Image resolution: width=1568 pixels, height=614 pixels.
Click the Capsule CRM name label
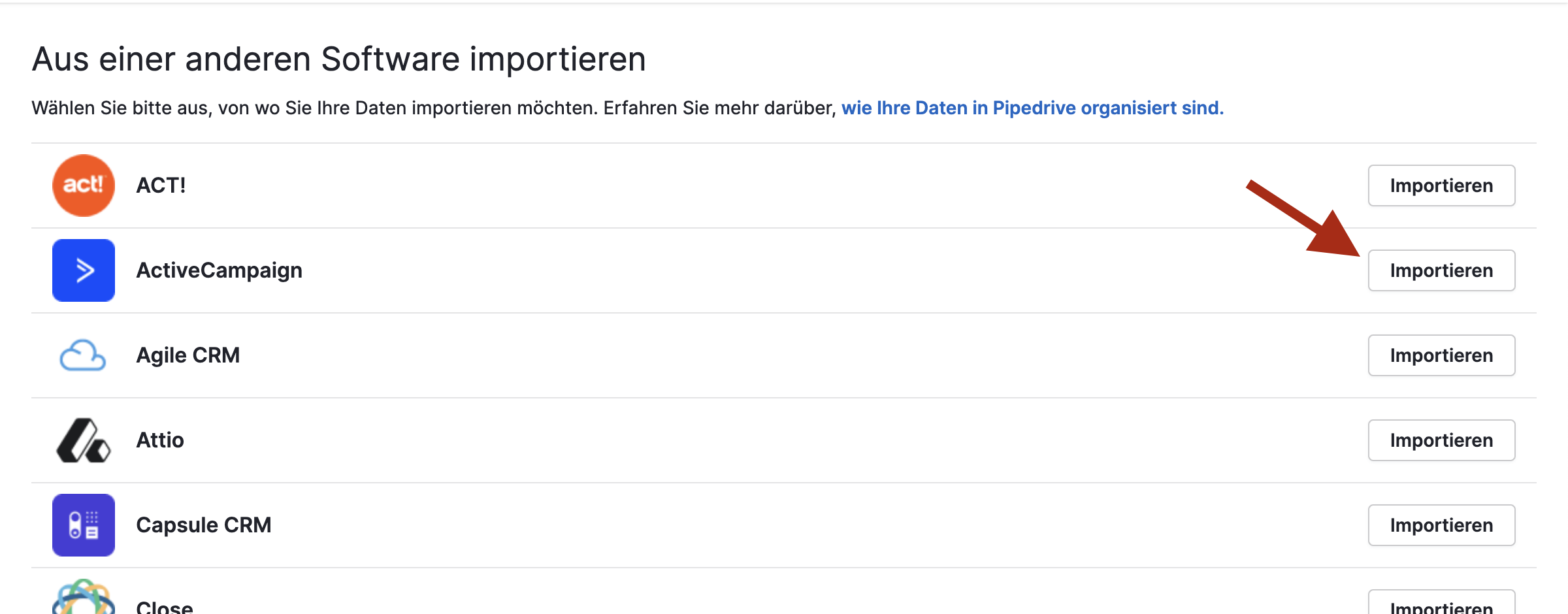click(x=204, y=525)
